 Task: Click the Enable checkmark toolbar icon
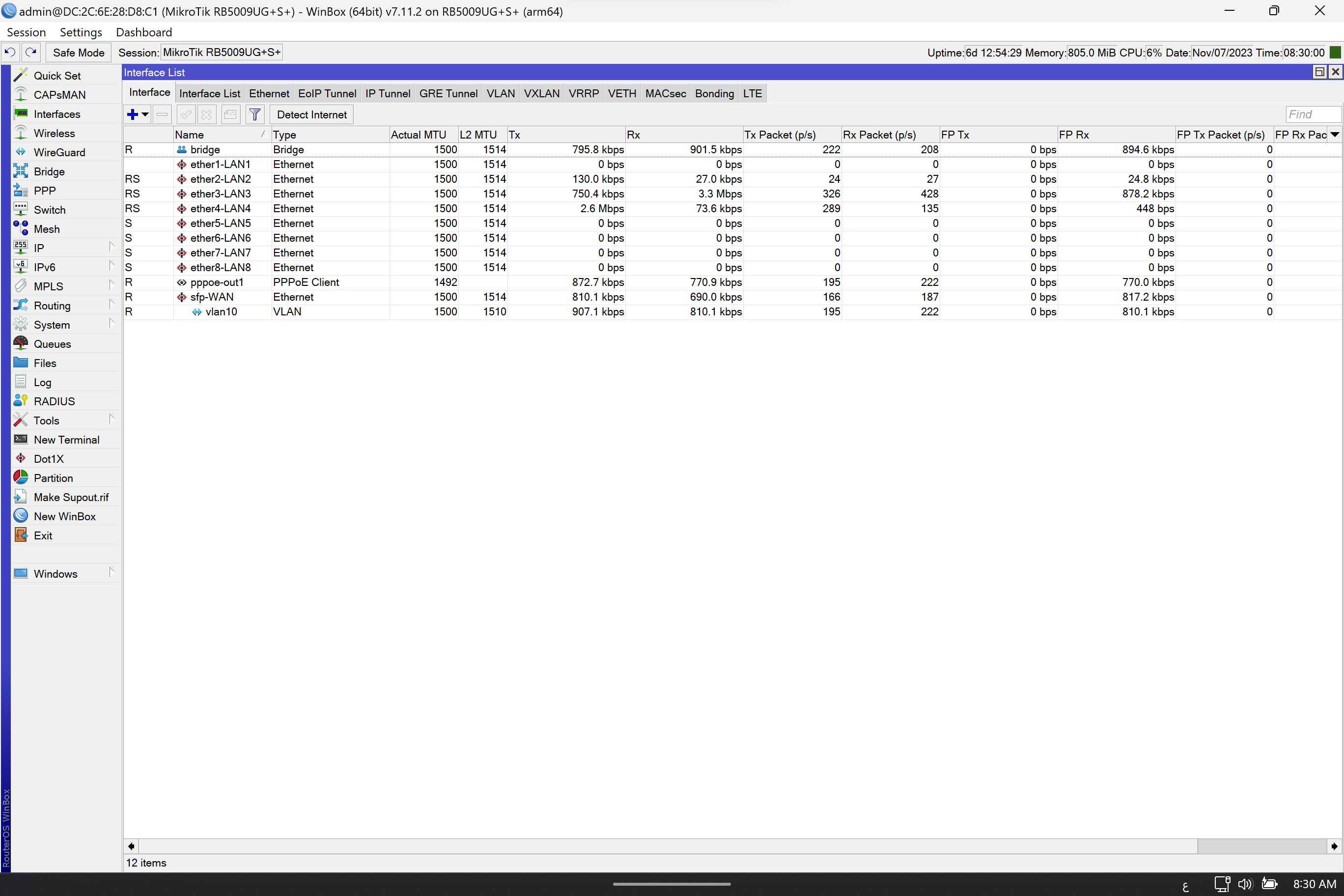click(x=185, y=114)
